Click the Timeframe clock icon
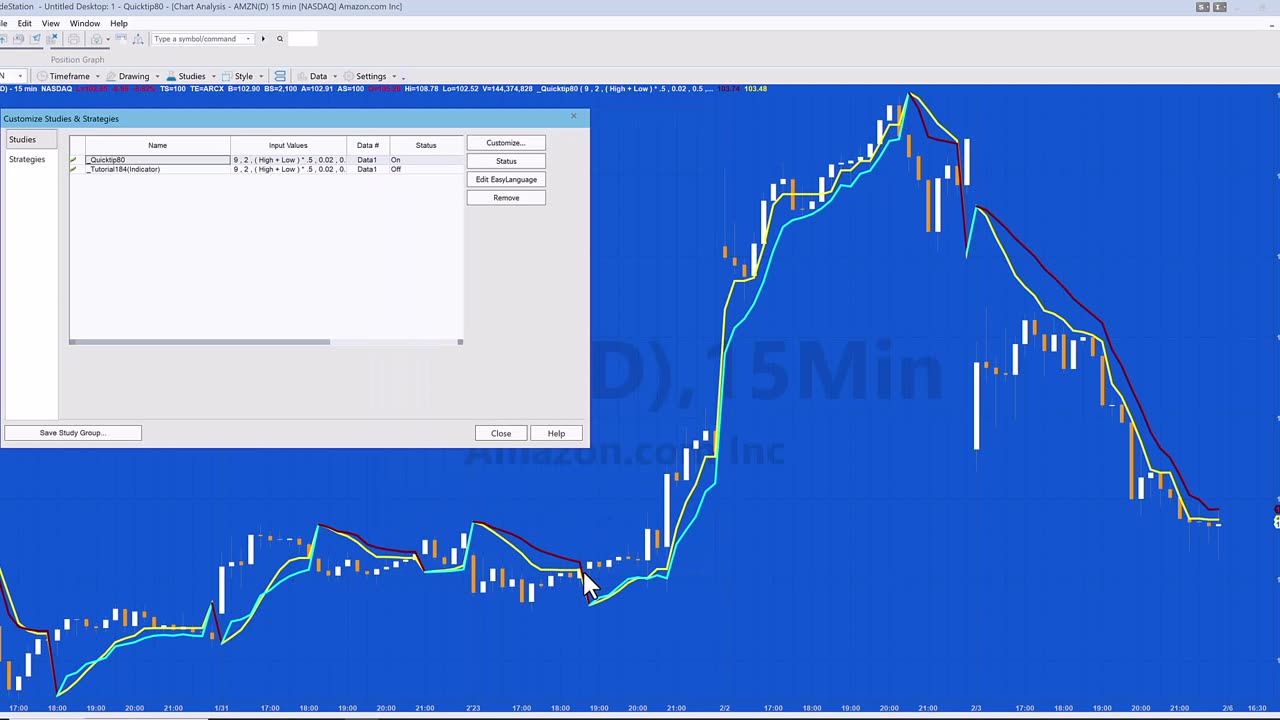This screenshot has width=1280, height=720. tap(42, 76)
